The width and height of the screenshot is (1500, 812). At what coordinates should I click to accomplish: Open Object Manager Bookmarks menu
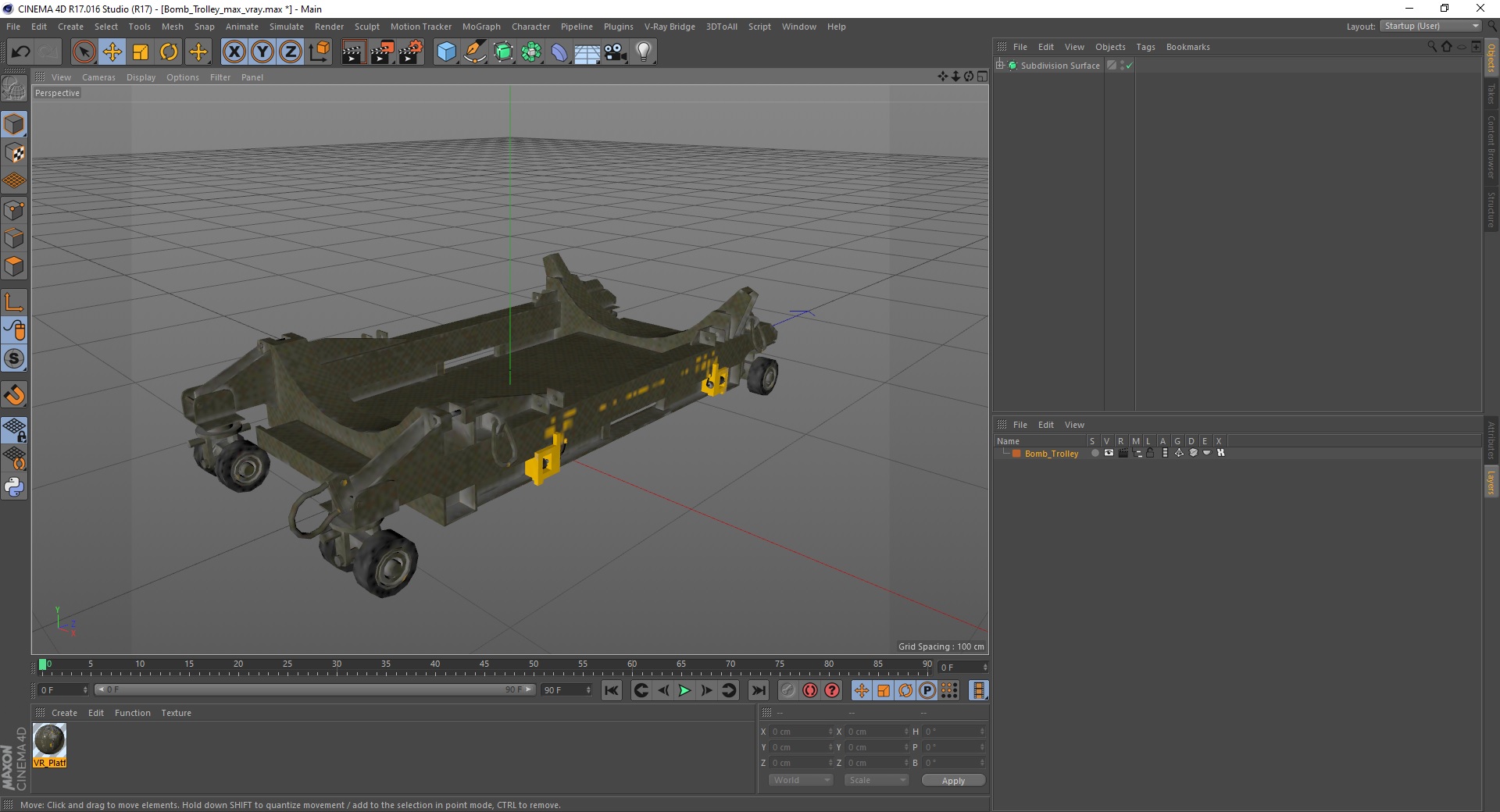[x=1187, y=47]
